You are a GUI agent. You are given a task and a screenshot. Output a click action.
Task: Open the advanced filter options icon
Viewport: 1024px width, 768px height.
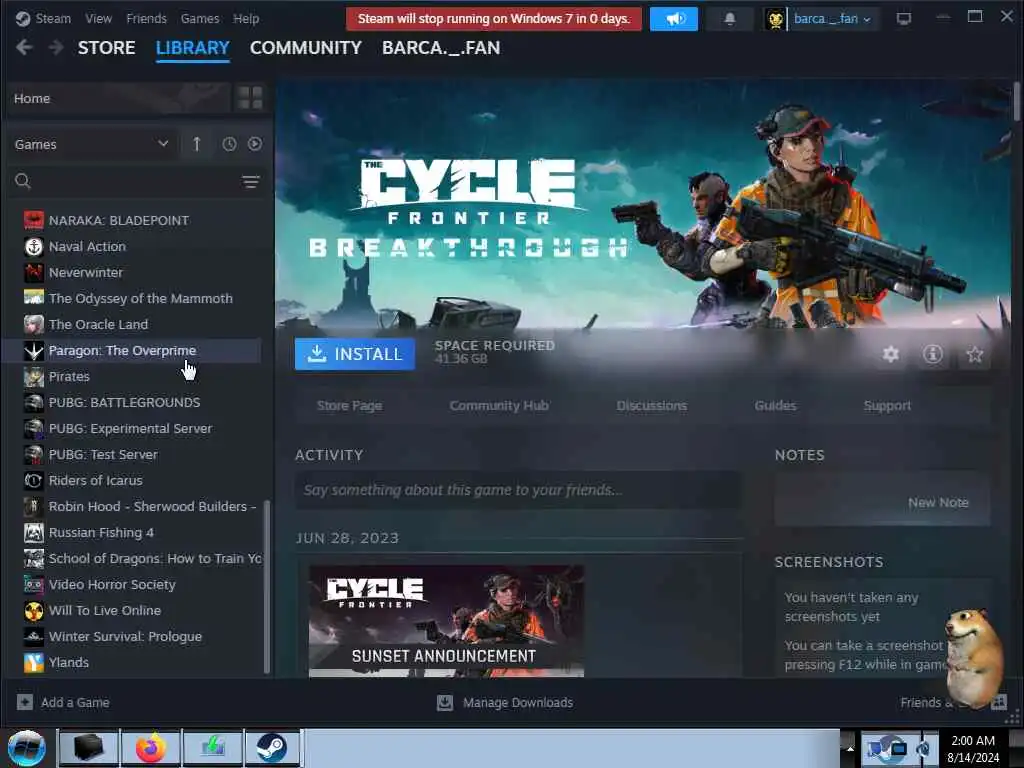click(x=251, y=182)
